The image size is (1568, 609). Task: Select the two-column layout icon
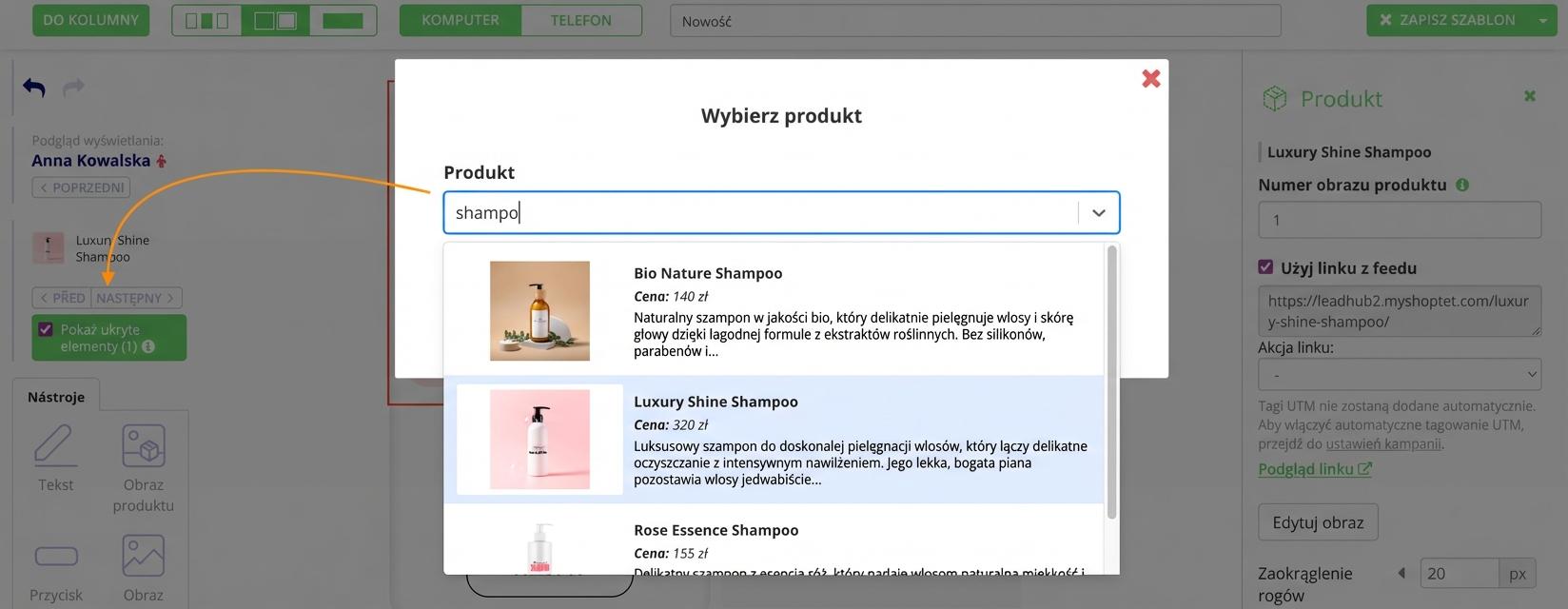(276, 20)
